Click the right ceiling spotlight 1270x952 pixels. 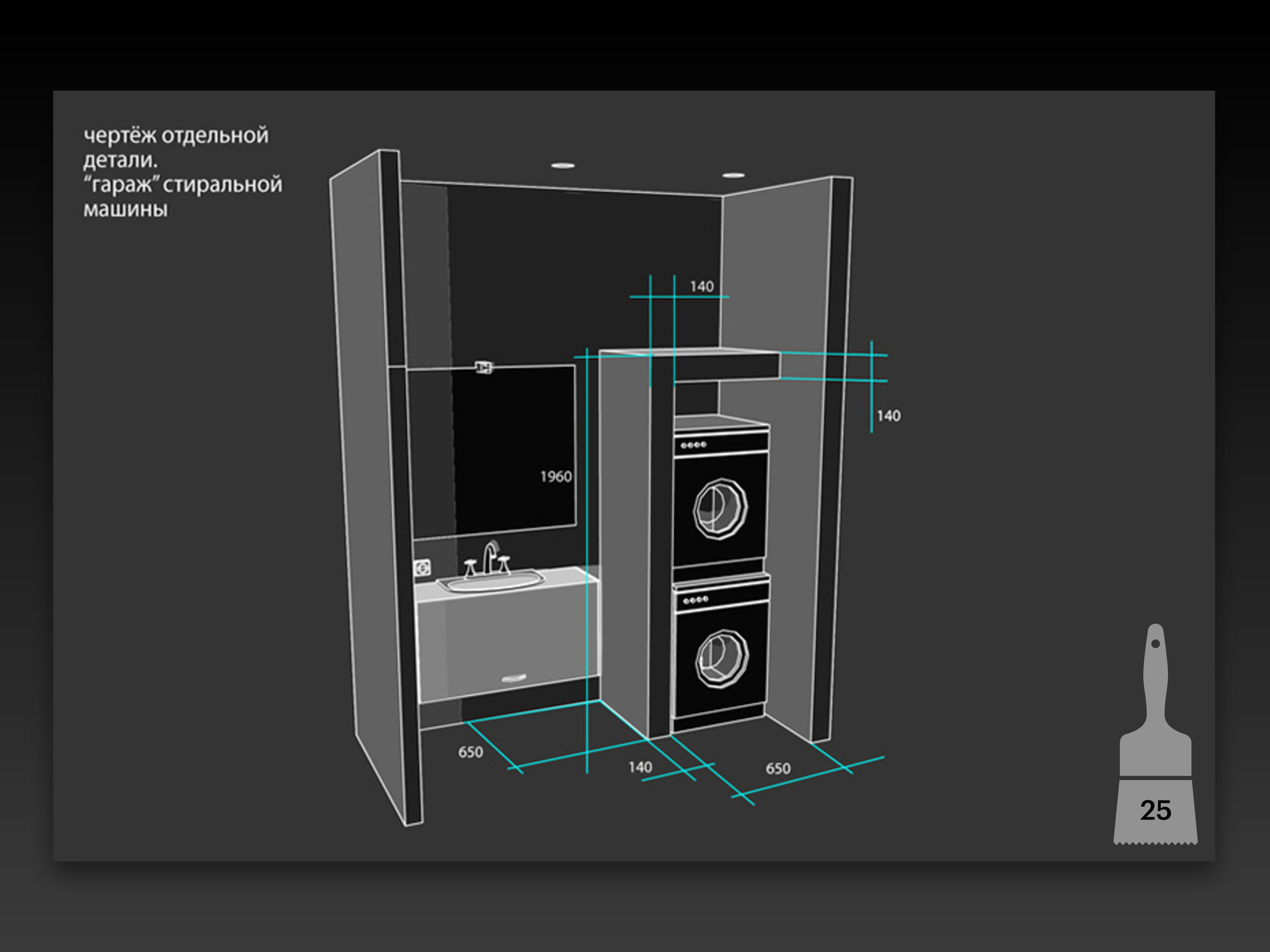click(x=733, y=175)
